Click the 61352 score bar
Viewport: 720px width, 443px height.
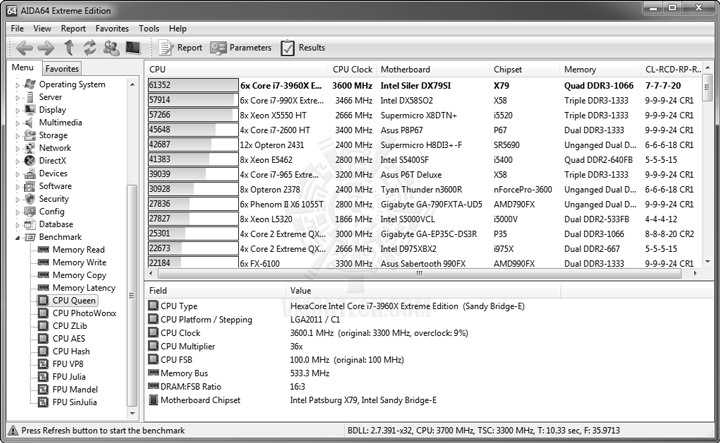click(x=193, y=85)
